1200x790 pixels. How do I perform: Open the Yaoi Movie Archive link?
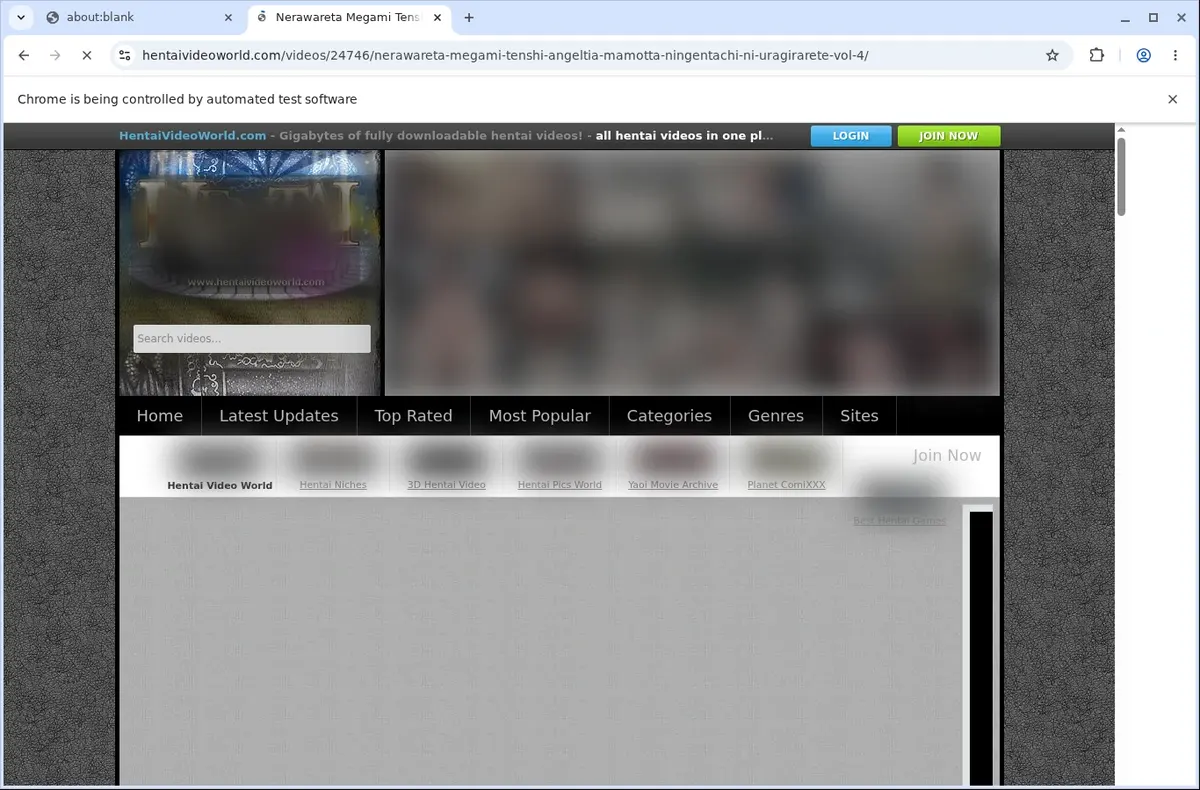coord(673,485)
